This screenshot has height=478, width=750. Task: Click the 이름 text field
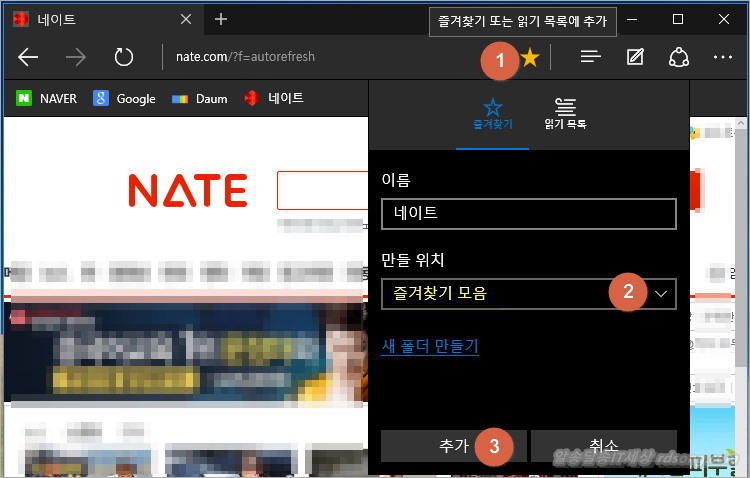pos(529,213)
